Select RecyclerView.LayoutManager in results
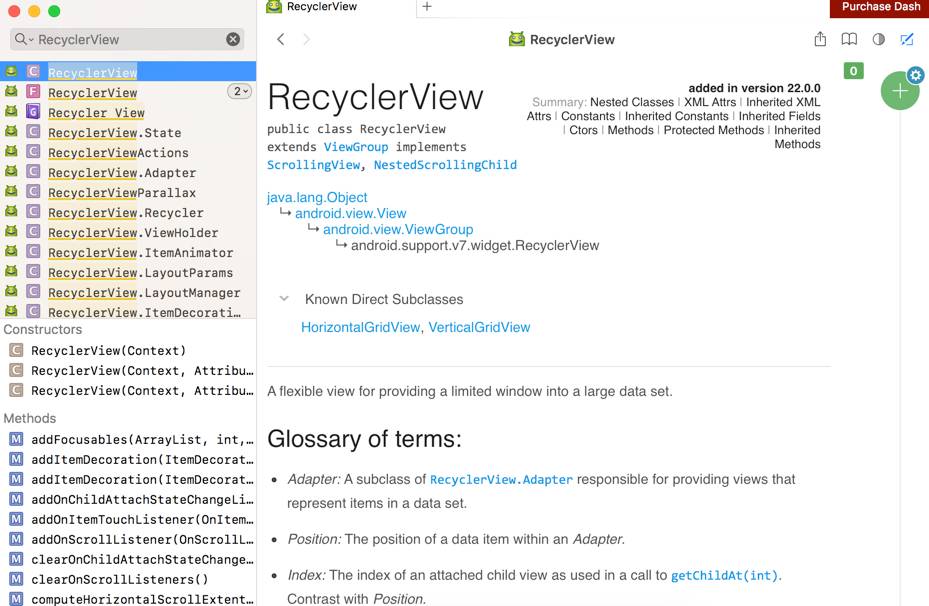The image size is (929, 606). point(128,292)
